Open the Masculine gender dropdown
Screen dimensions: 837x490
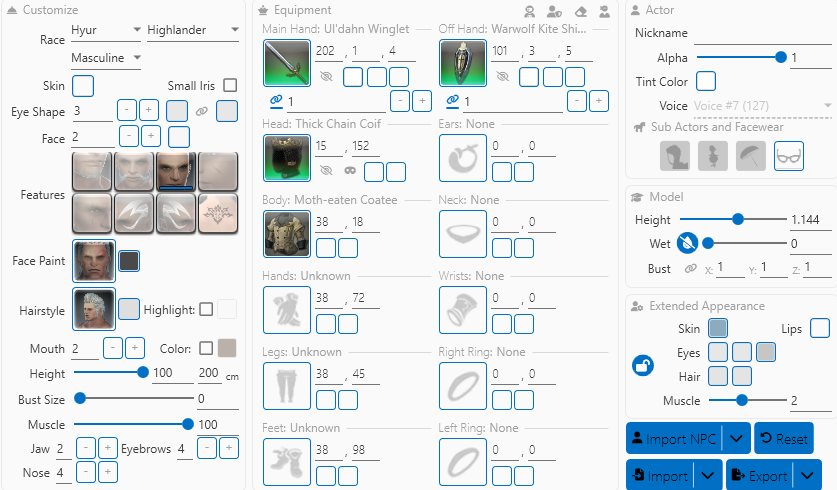click(106, 58)
